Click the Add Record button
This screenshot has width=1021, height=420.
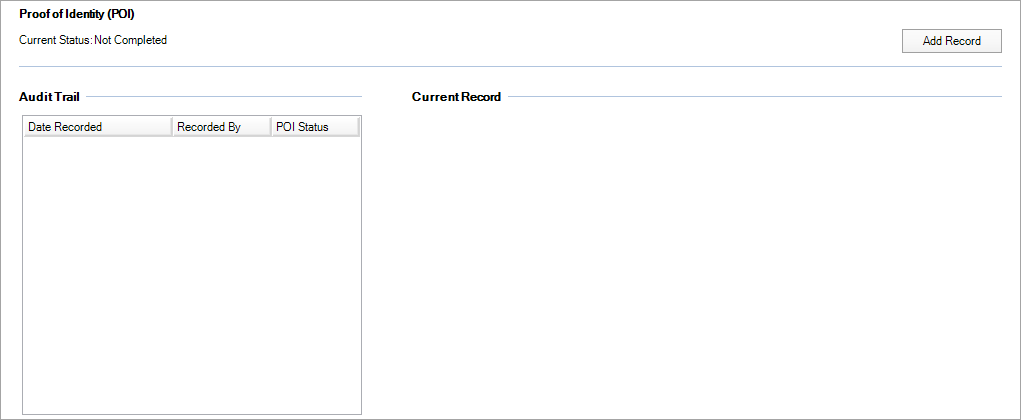951,41
